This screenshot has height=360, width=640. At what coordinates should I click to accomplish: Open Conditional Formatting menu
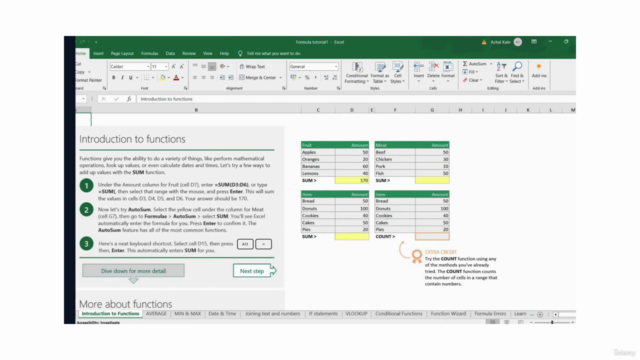point(356,73)
